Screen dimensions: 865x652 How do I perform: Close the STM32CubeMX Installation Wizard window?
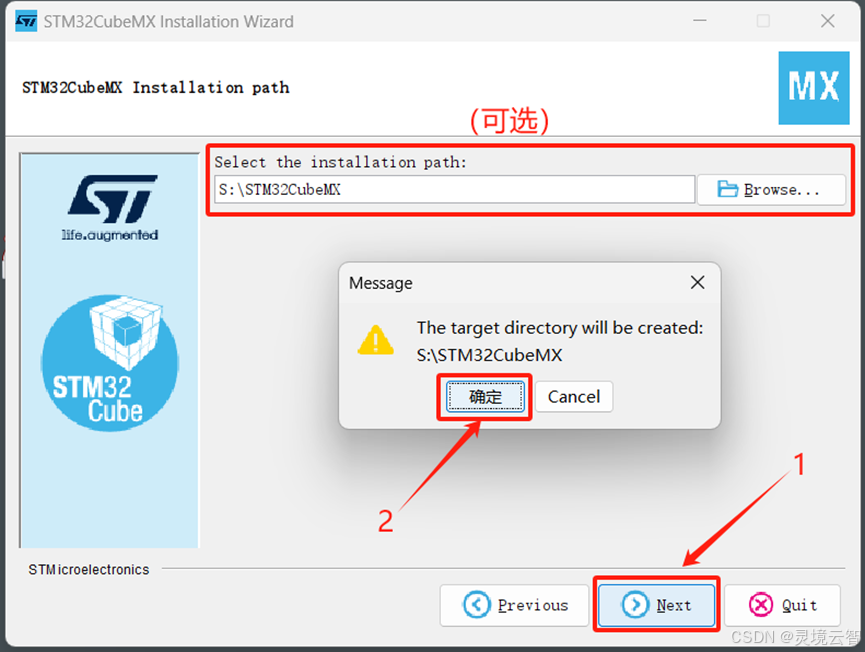827,21
